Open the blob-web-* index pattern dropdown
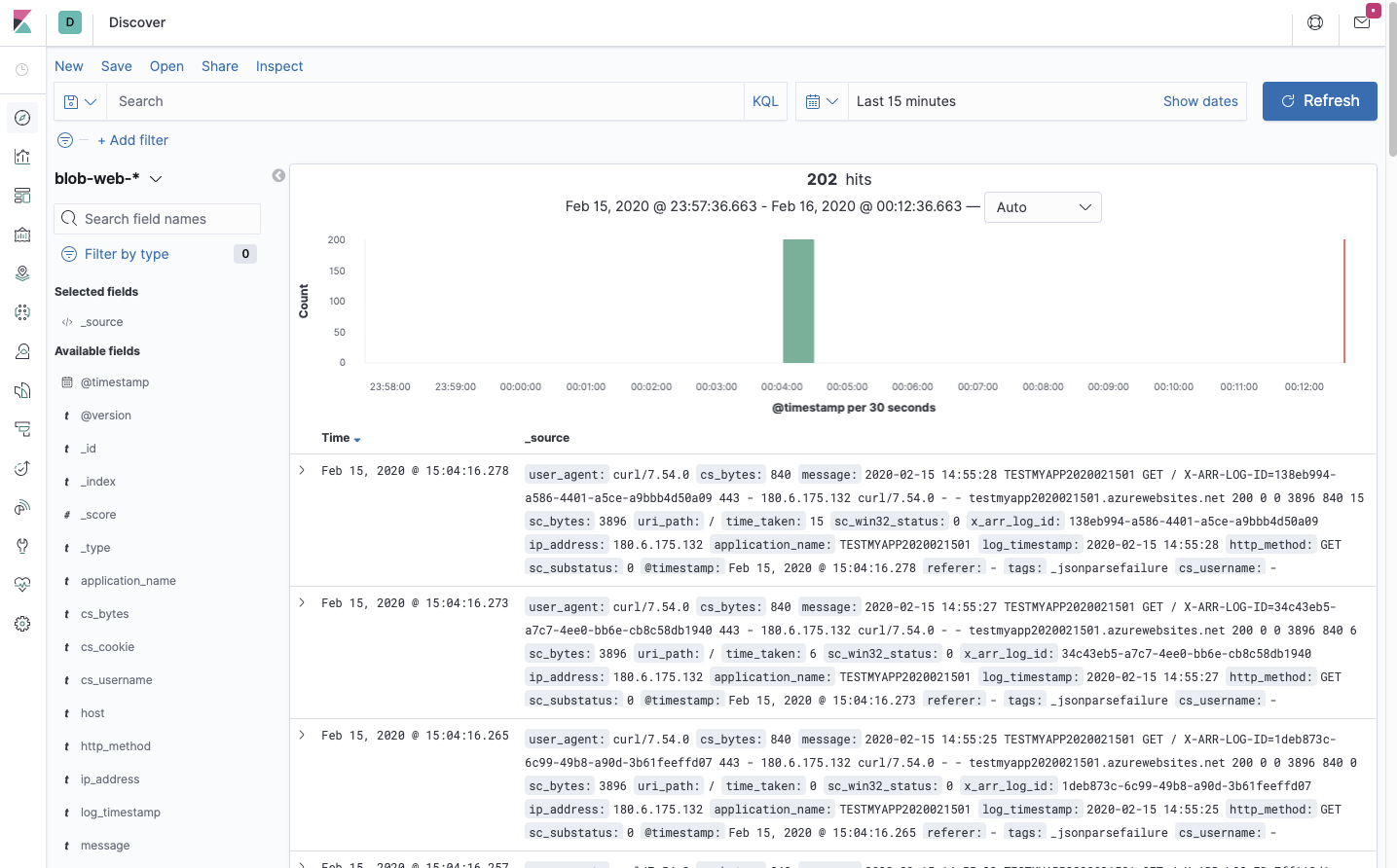1397x868 pixels. (108, 178)
